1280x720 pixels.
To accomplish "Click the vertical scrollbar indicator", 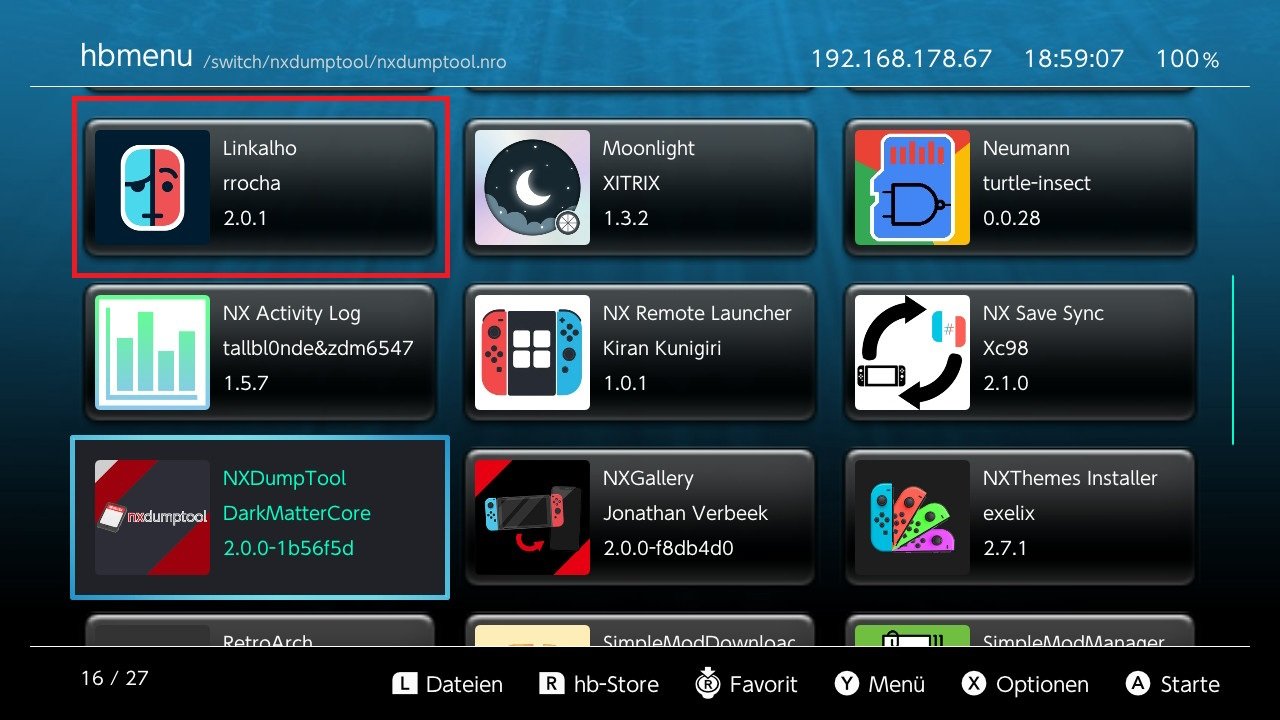I will click(1233, 360).
